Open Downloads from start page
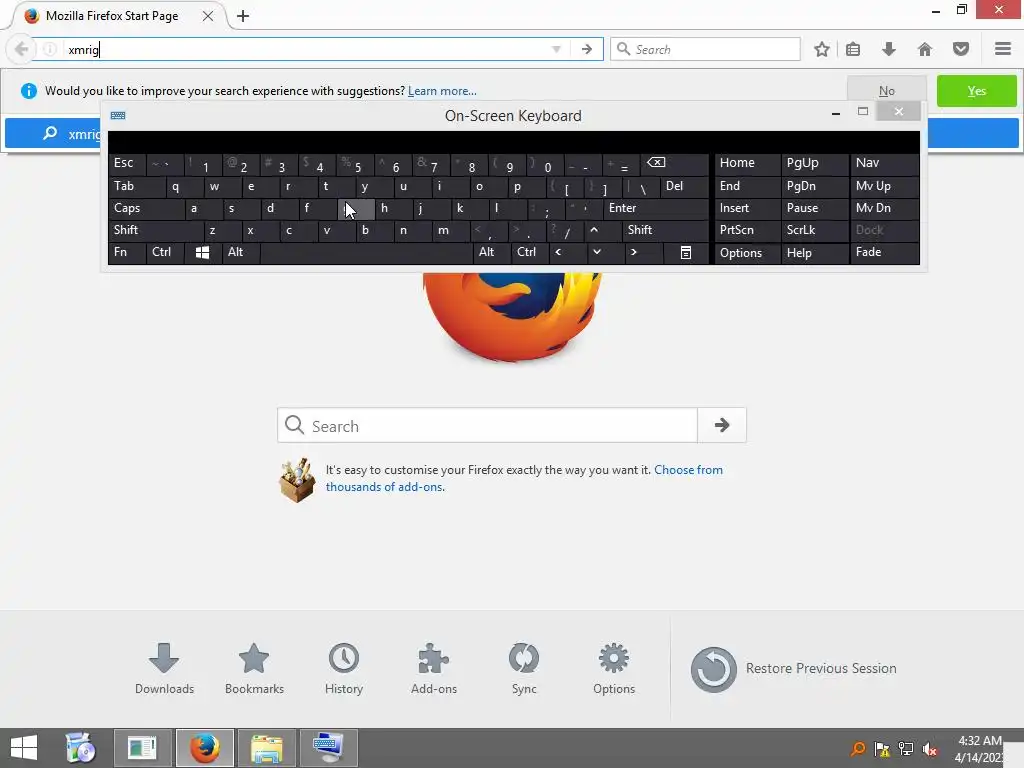 coord(164,669)
